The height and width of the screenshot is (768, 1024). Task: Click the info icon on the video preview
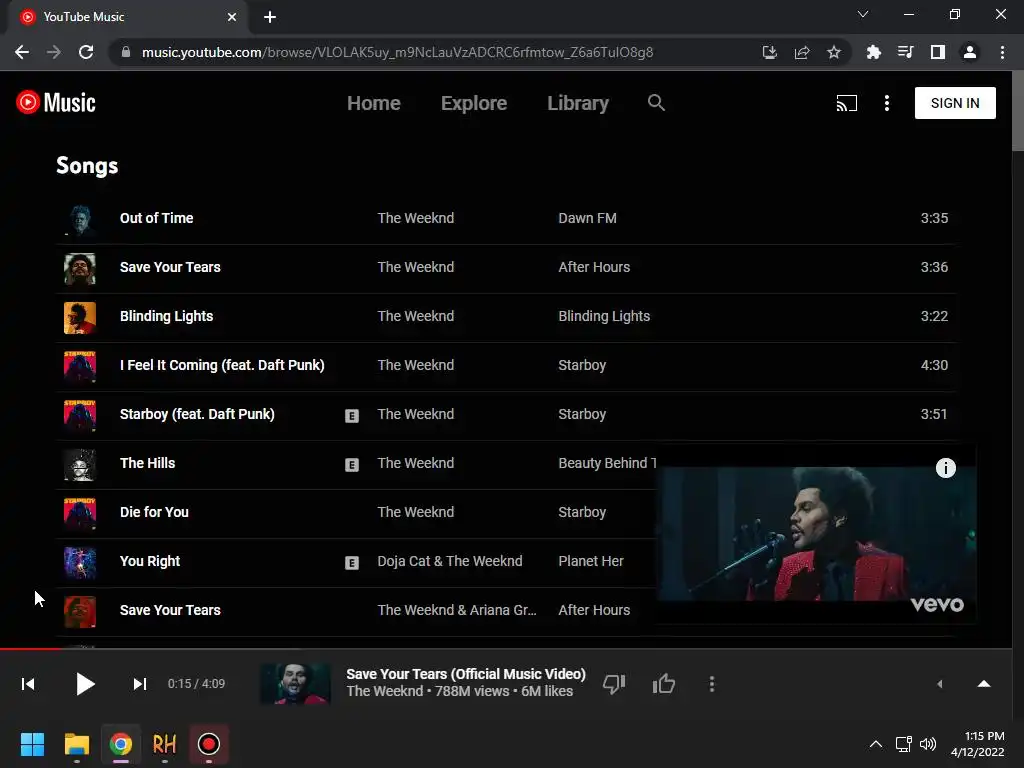(946, 468)
